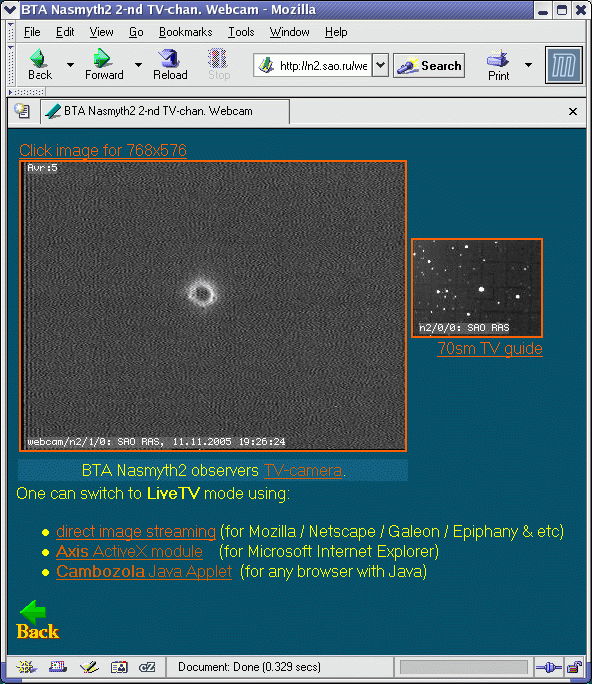Click the page icon beside the URL
The height and width of the screenshot is (684, 592).
click(266, 65)
